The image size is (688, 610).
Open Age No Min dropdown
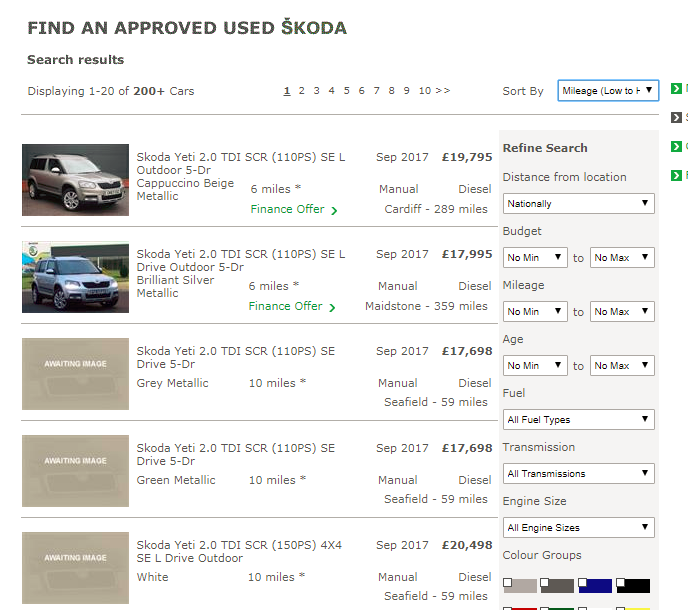click(x=535, y=366)
